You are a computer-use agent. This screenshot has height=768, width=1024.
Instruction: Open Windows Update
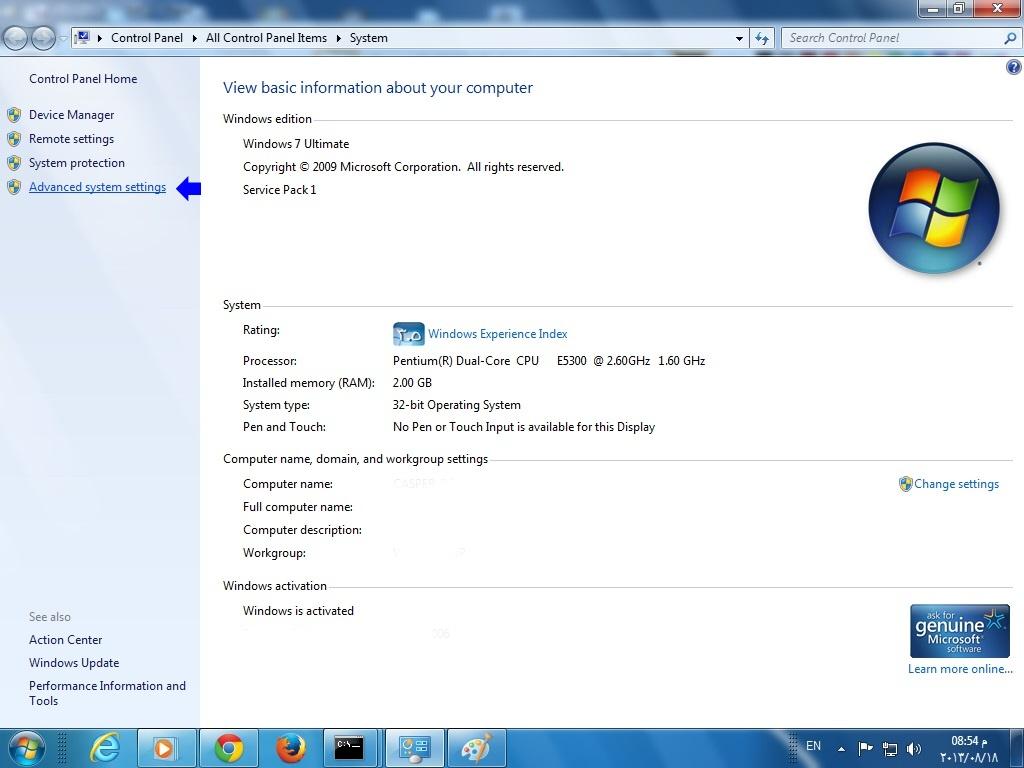tap(74, 663)
